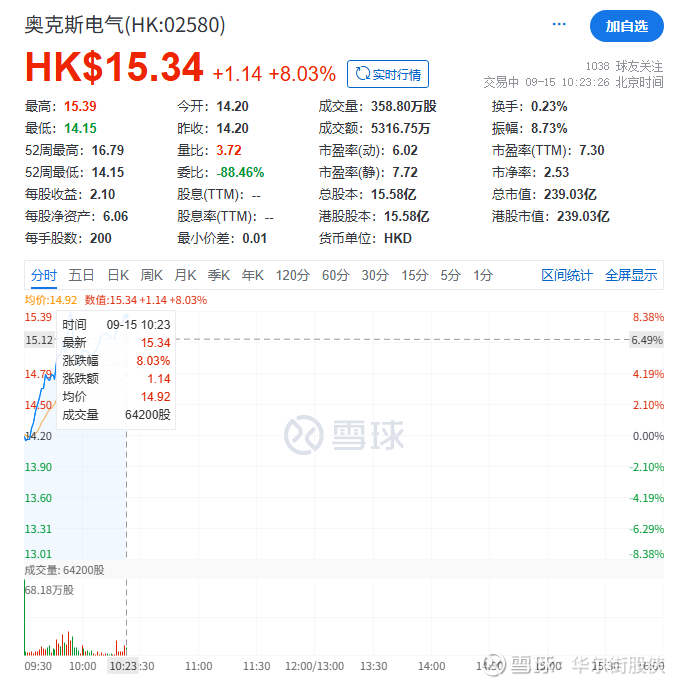Image resolution: width=685 pixels, height=686 pixels.
Task: Click the 市盈率(动) value 6.02
Action: [405, 150]
